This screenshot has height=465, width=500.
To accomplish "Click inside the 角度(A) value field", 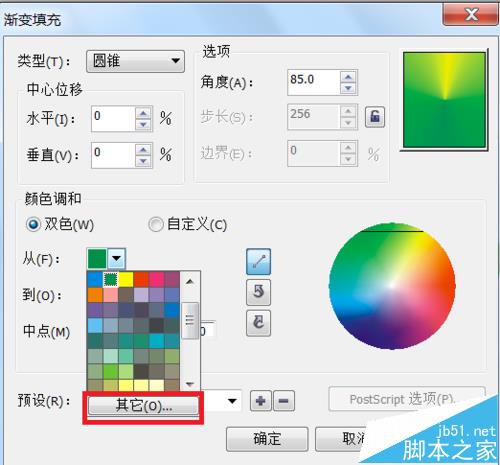I will (313, 82).
